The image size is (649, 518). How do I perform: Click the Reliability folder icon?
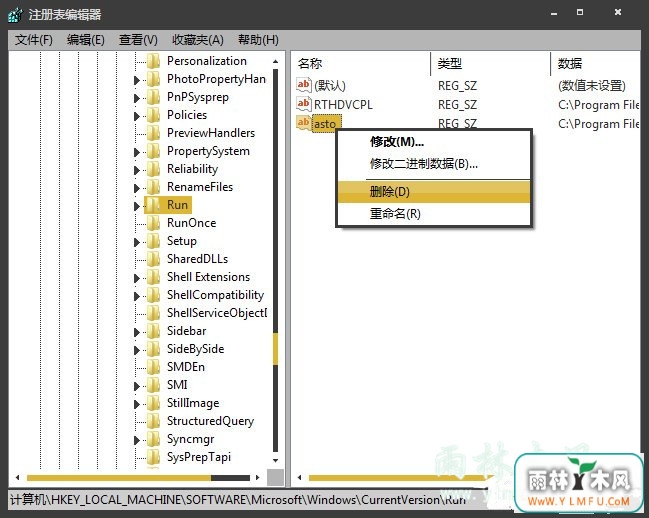coord(154,169)
